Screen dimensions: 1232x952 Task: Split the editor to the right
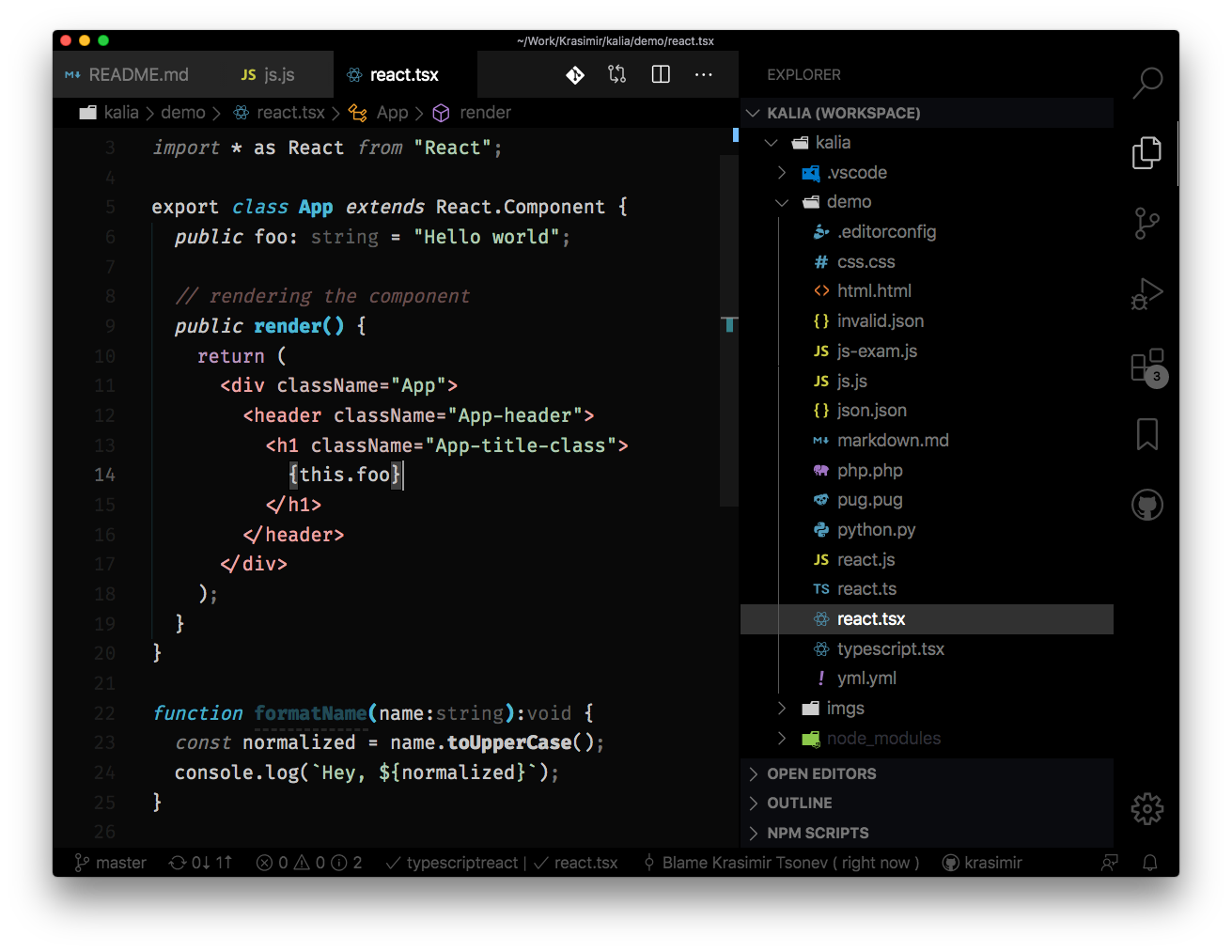point(661,74)
